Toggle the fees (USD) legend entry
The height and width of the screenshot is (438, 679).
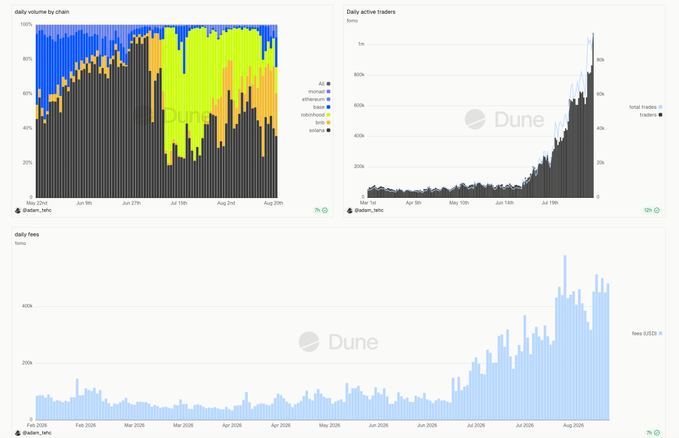pos(647,333)
